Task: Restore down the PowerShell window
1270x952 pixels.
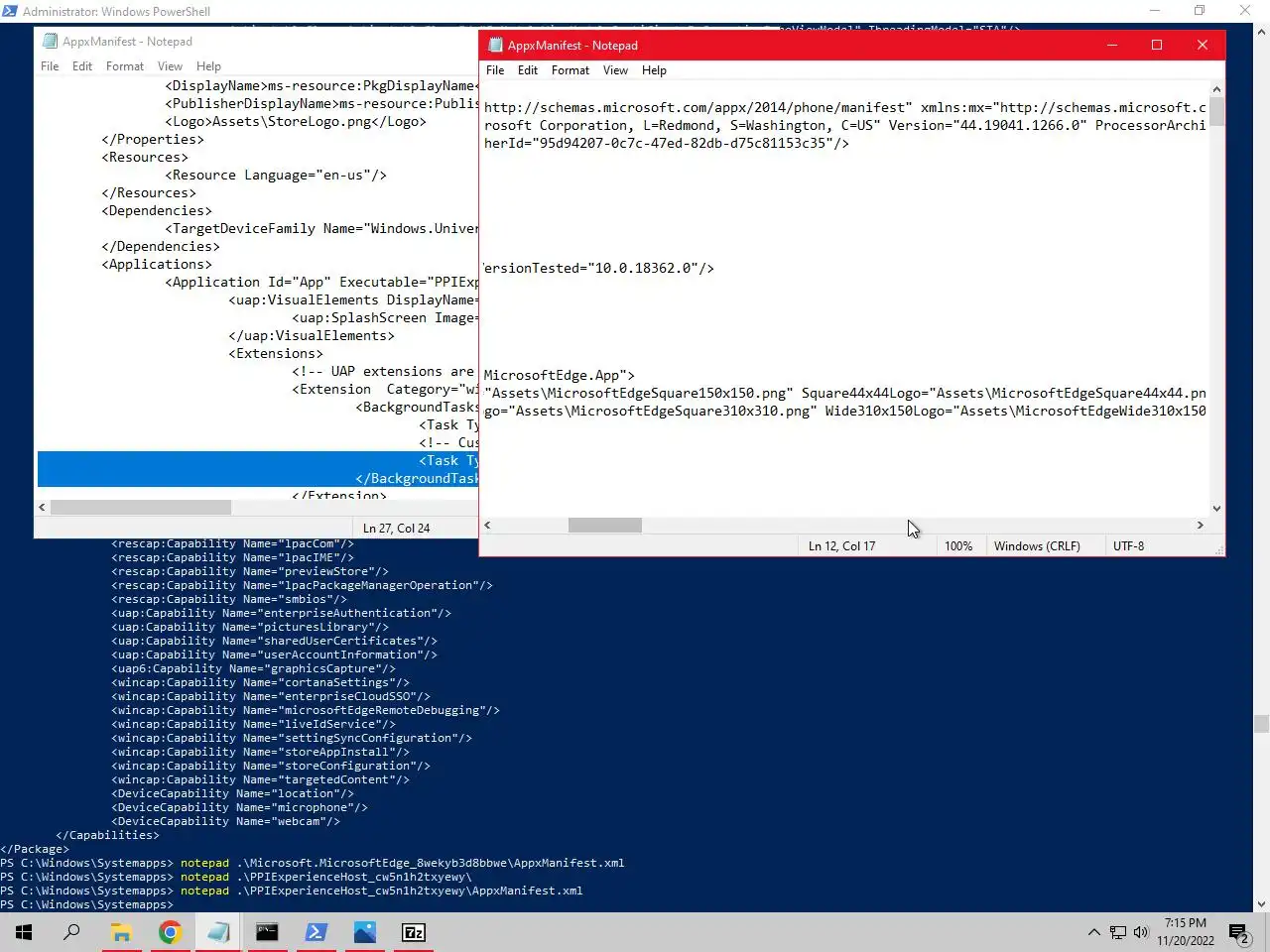Action: click(x=1200, y=11)
